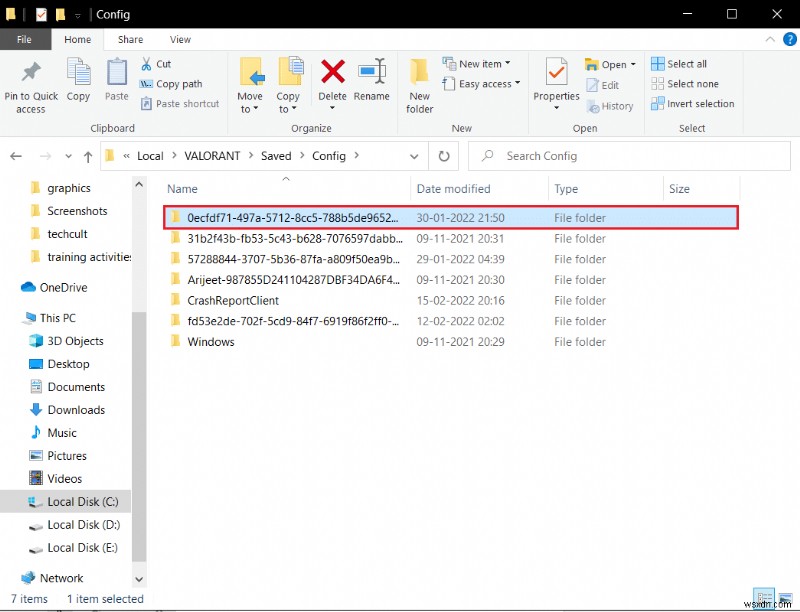The height and width of the screenshot is (612, 800).
Task: Click the search magnifier icon
Action: click(x=488, y=155)
